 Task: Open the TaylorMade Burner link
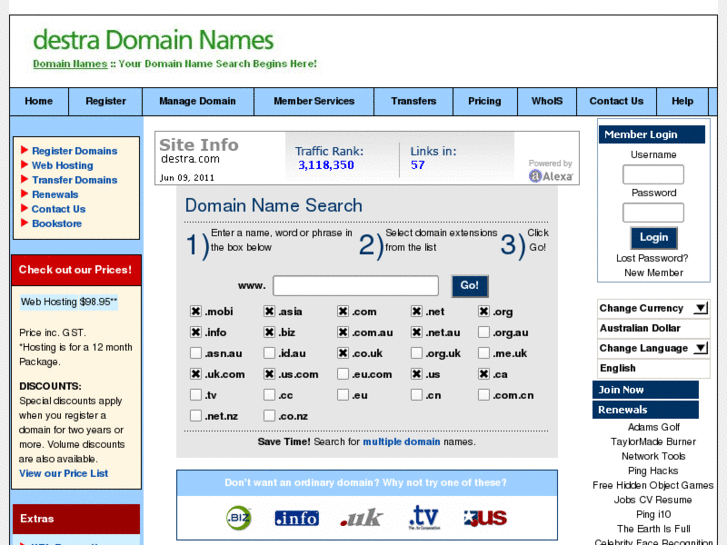point(653,442)
